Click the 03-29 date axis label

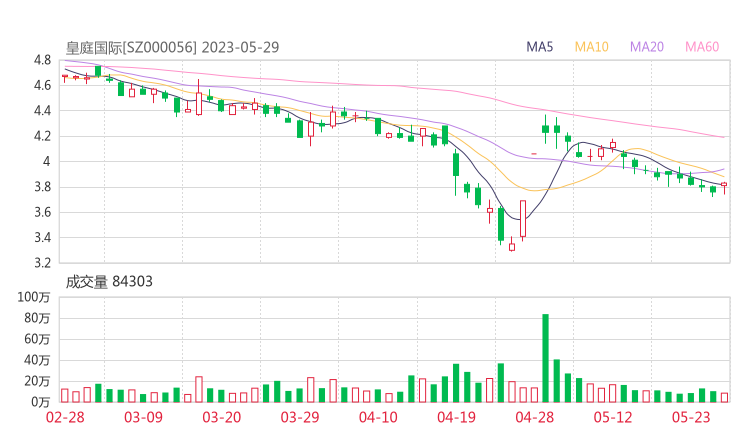[300, 417]
